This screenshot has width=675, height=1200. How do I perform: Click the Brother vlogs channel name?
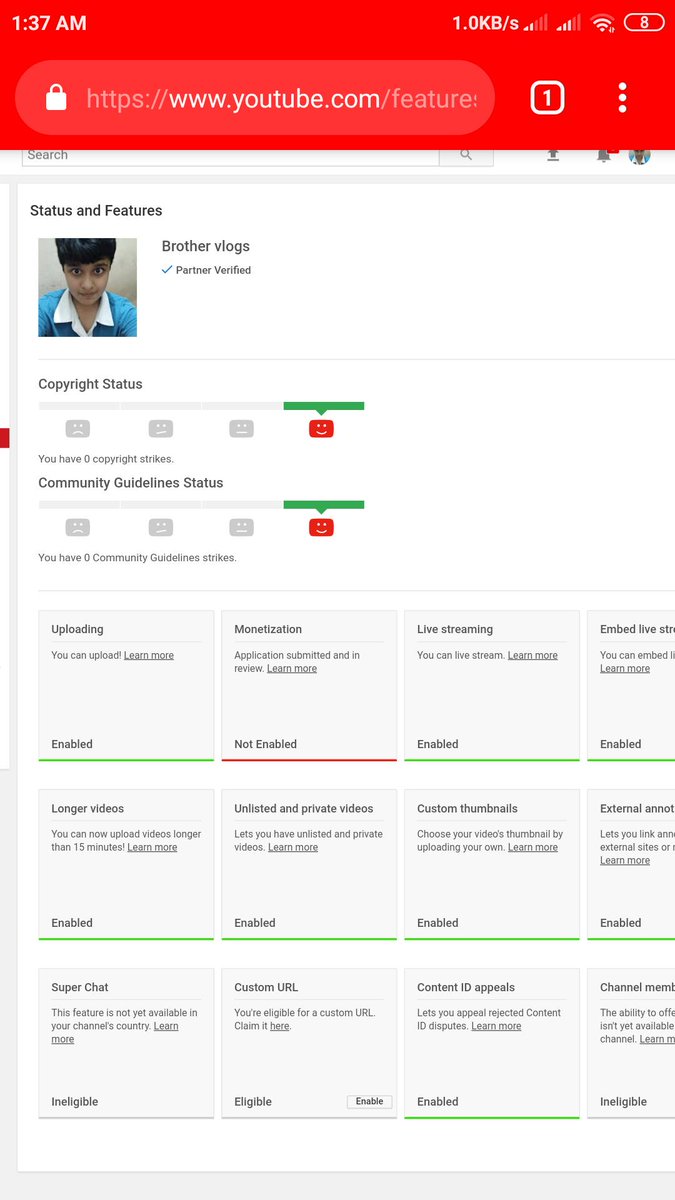pos(206,246)
